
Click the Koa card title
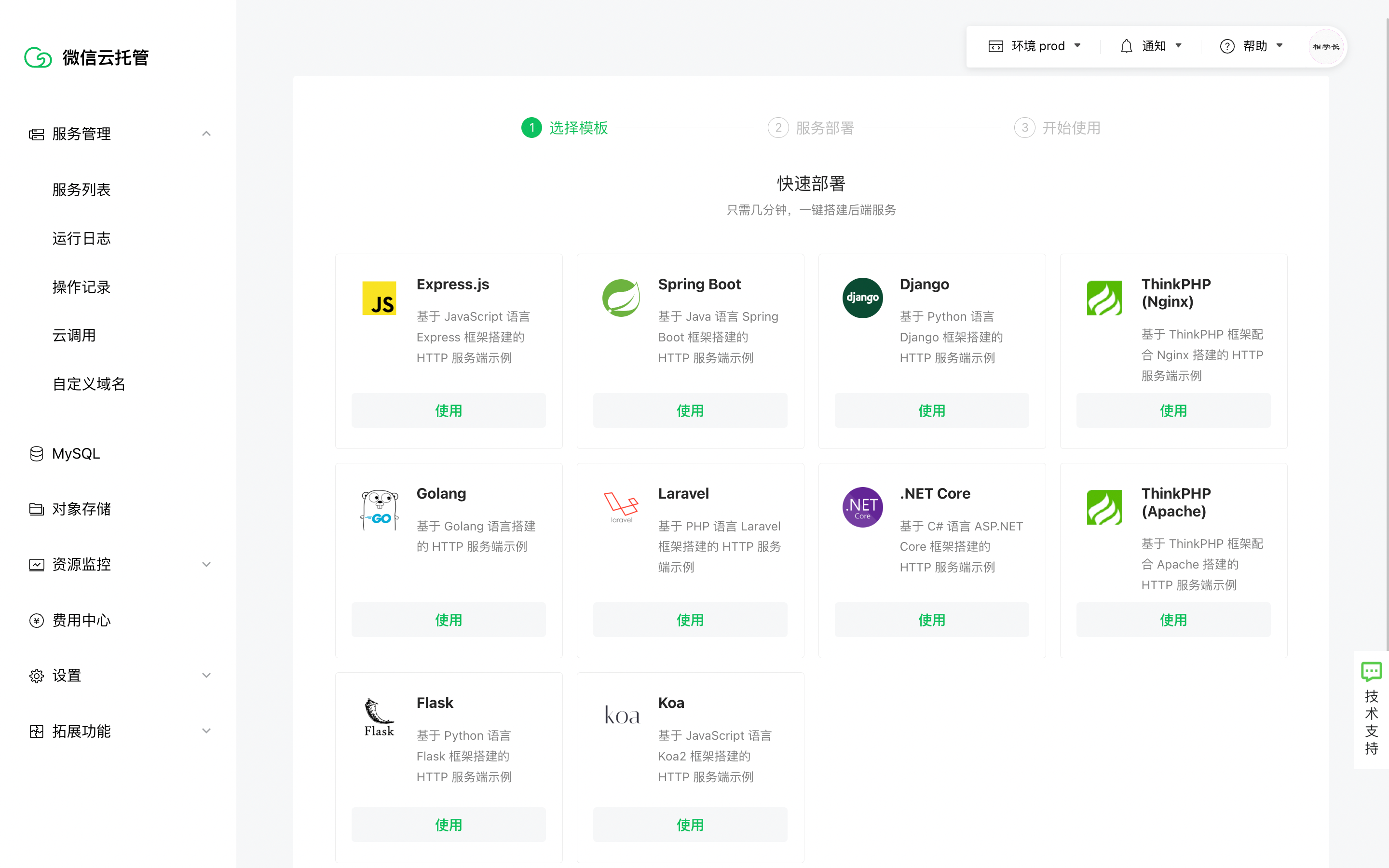tap(671, 703)
